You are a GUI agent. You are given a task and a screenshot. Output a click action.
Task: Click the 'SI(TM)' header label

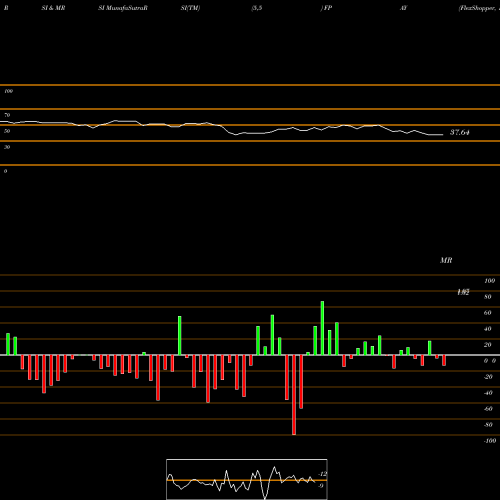tap(190, 8)
